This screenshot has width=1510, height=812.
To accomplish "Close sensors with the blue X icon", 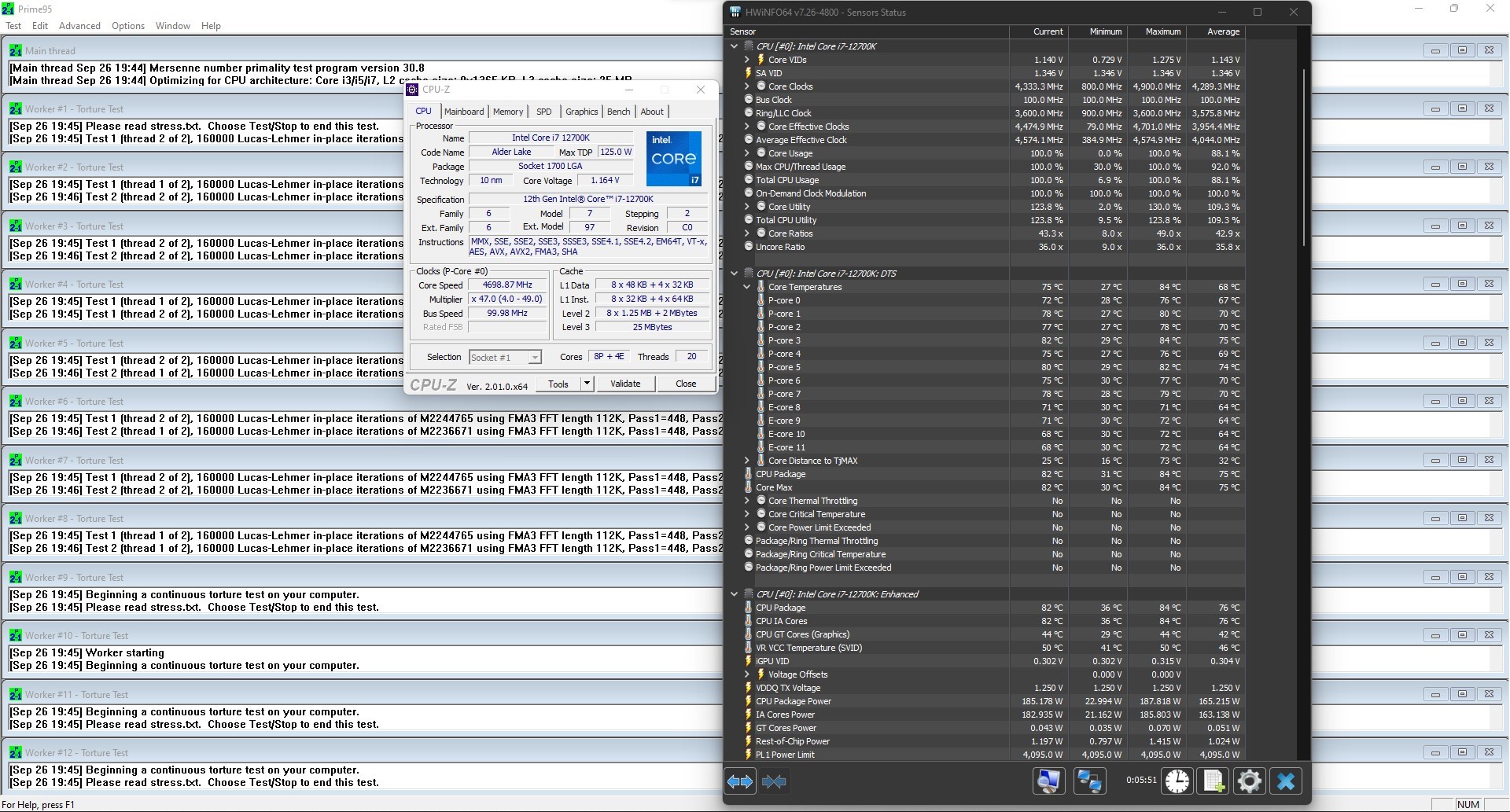I will click(x=1286, y=781).
